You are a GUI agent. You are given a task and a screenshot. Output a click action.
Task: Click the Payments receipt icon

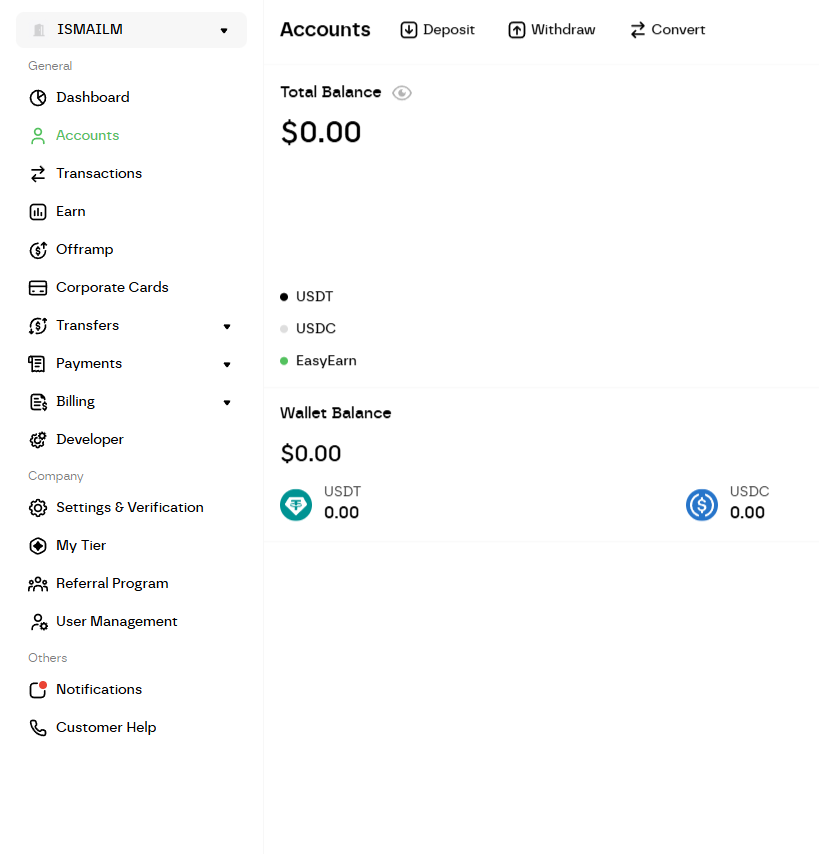click(x=36, y=364)
